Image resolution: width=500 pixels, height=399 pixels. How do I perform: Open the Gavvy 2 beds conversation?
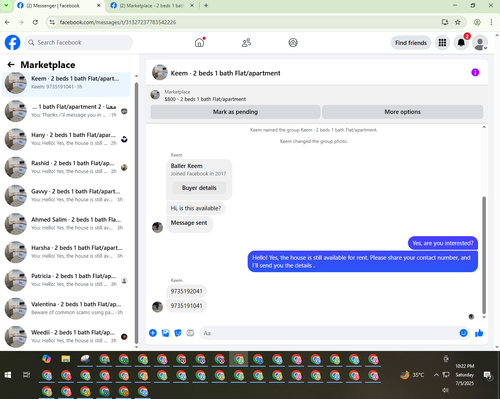click(66, 195)
